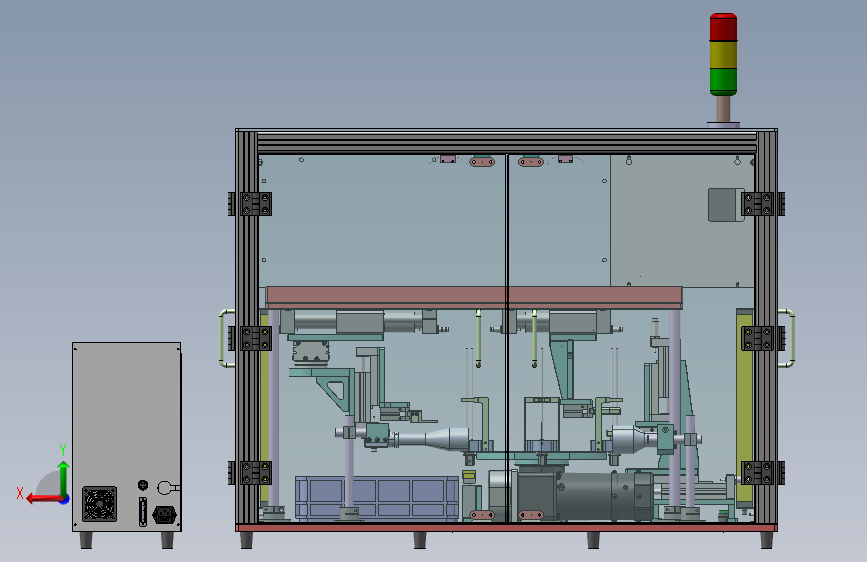Select the vertical serial port on control box
Image resolution: width=867 pixels, height=562 pixels.
[143, 512]
